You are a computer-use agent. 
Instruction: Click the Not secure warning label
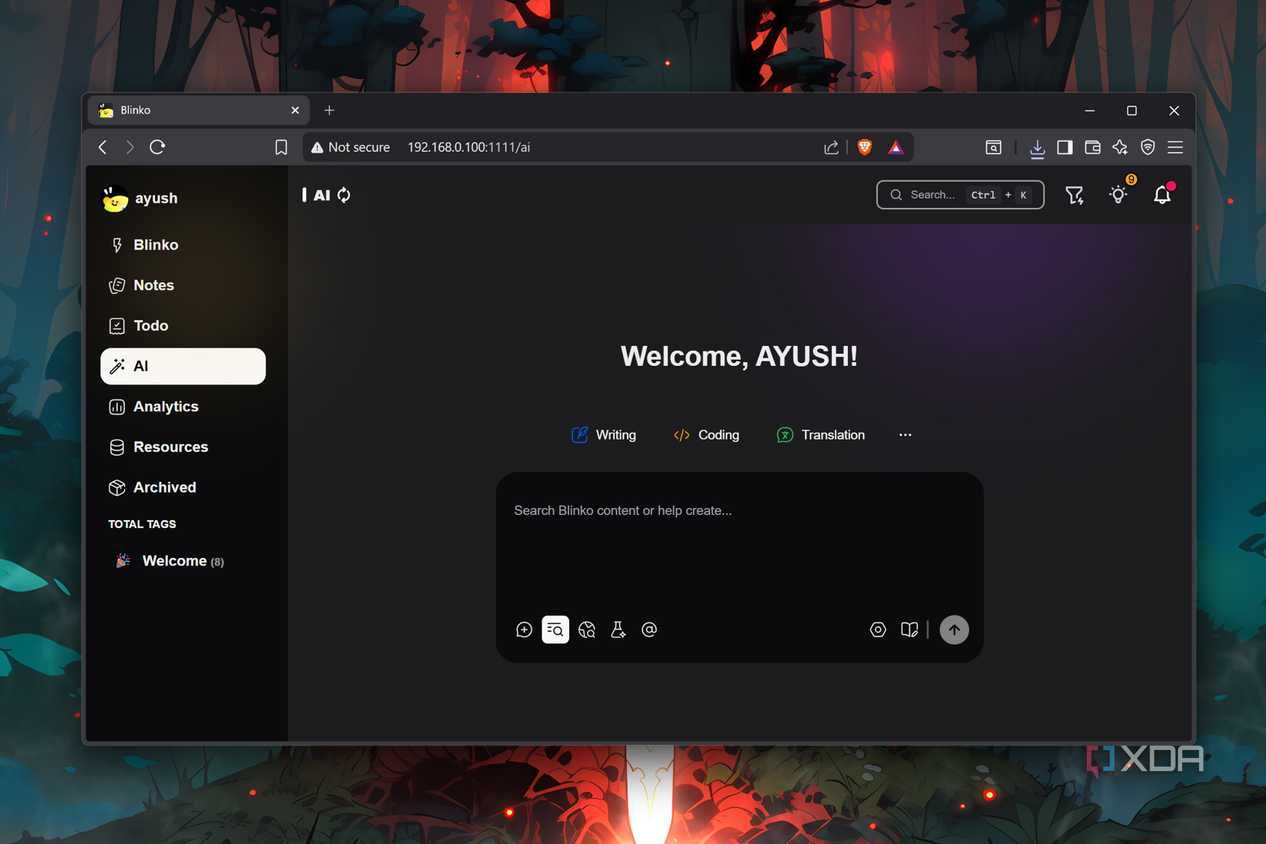[350, 147]
